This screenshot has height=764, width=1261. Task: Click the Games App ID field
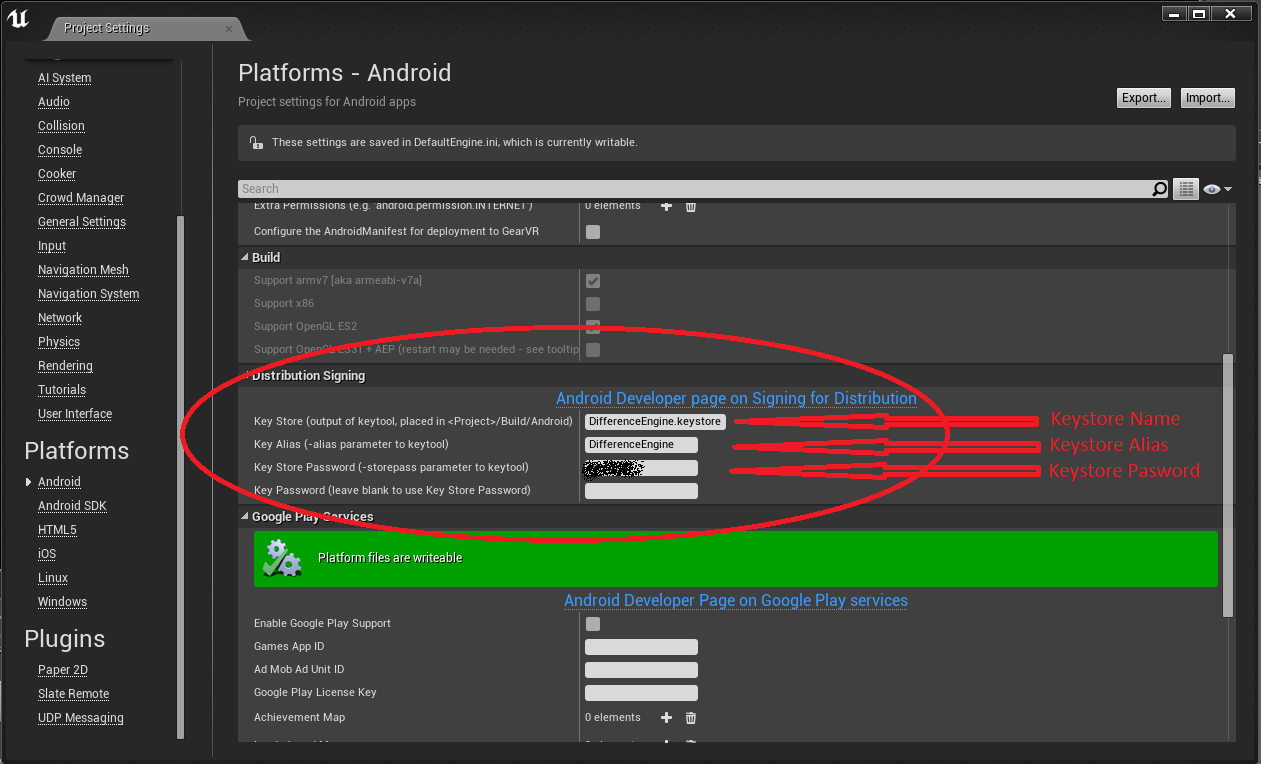coord(641,647)
